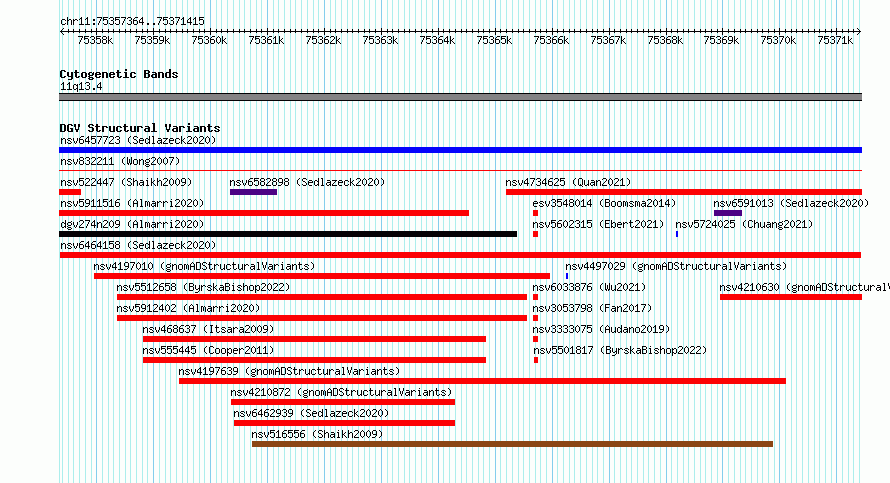Image resolution: width=890 pixels, height=483 pixels.
Task: Click the small red nsv5501817 marker
Action: point(536,360)
